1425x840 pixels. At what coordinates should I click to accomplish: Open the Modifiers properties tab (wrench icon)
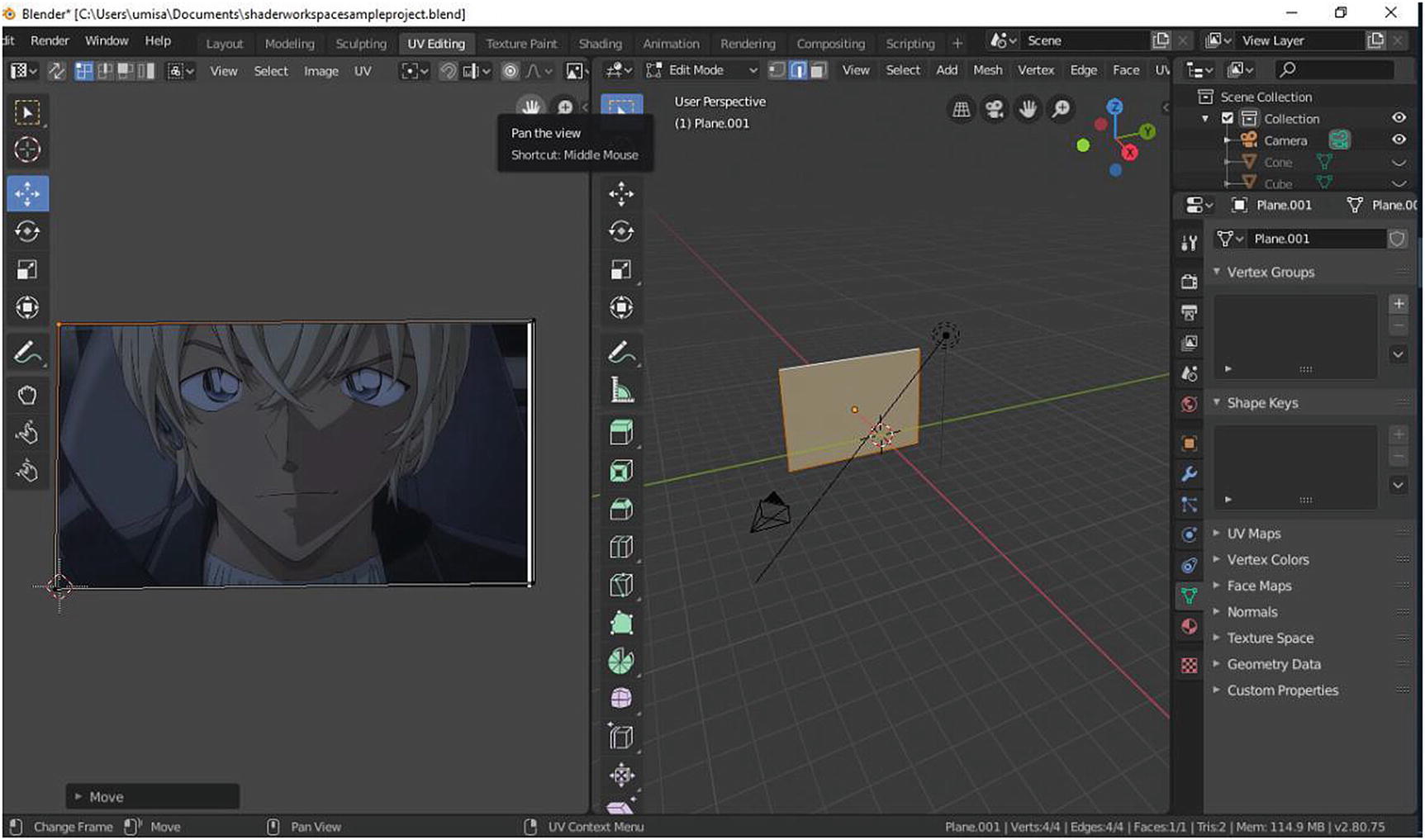pos(1189,474)
